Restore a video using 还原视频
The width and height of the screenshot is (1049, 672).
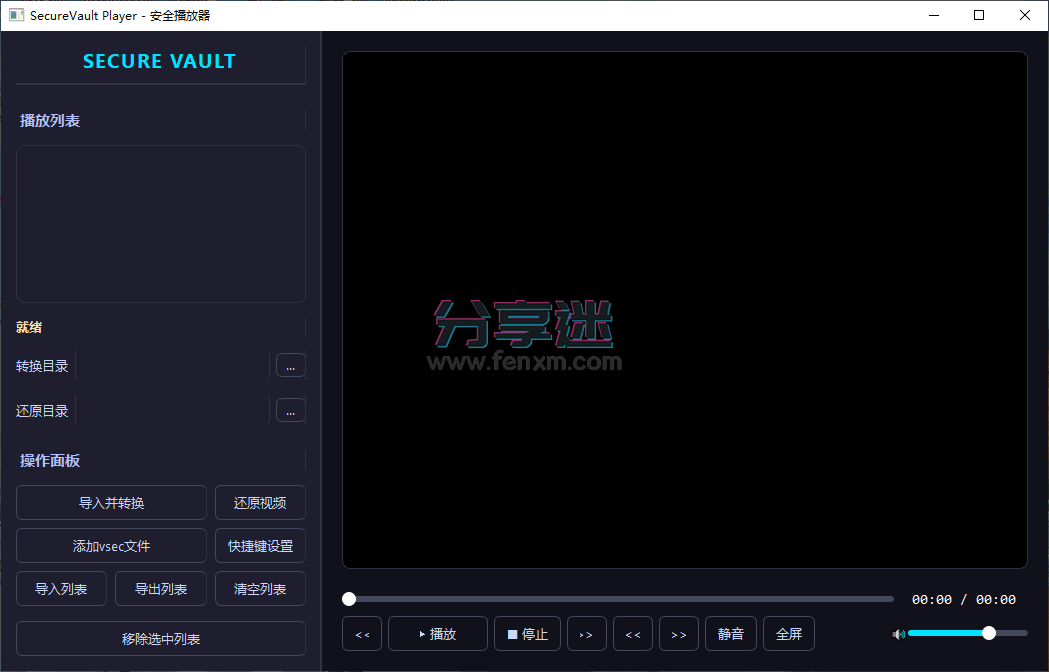click(x=260, y=502)
